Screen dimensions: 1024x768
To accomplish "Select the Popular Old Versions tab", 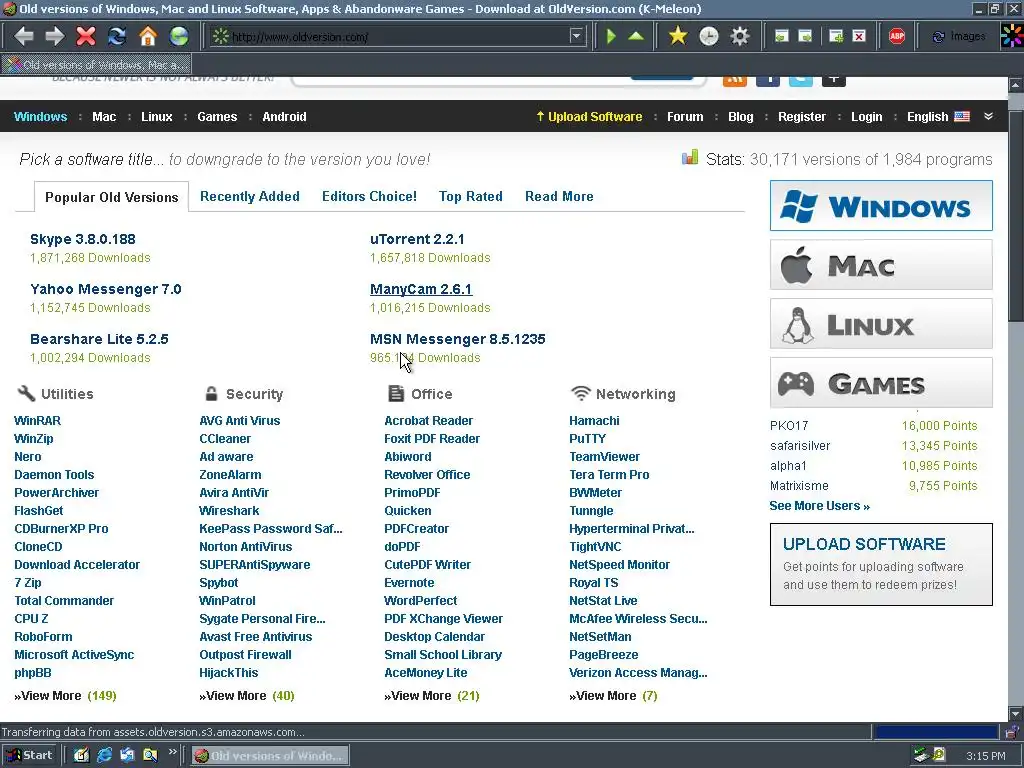I will [112, 197].
